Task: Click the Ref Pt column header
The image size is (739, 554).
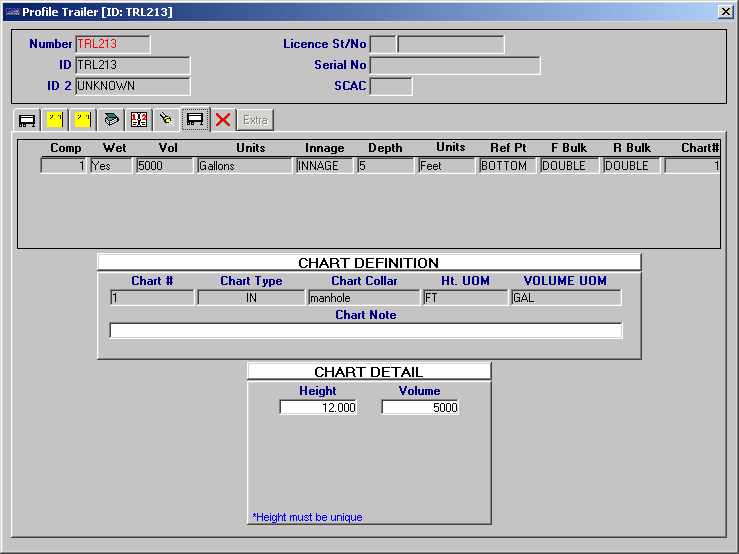Action: pyautogui.click(x=508, y=148)
